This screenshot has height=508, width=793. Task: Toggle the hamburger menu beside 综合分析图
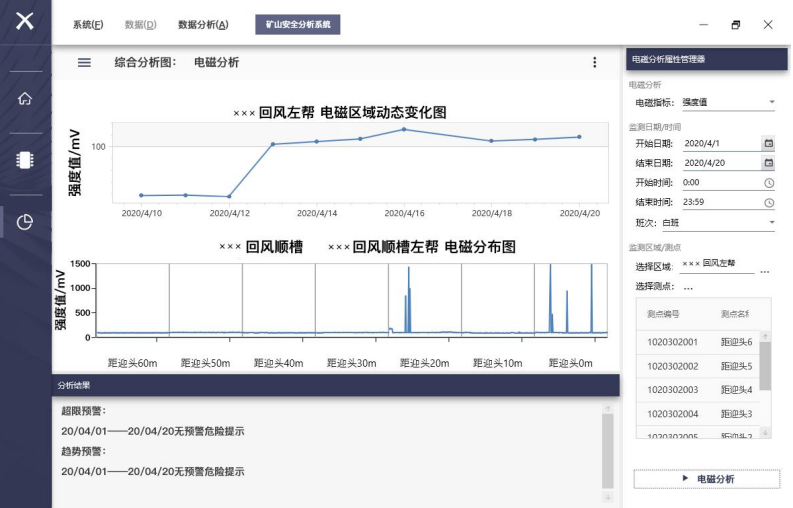click(x=84, y=62)
